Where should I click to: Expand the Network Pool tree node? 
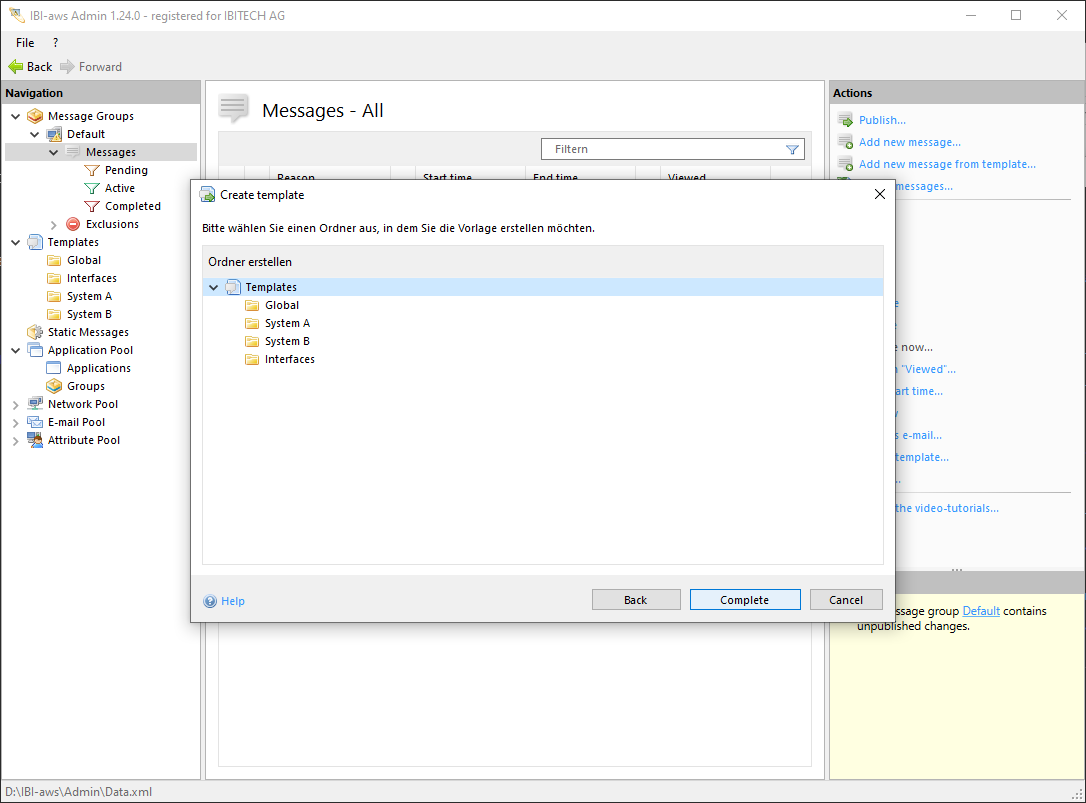click(15, 405)
